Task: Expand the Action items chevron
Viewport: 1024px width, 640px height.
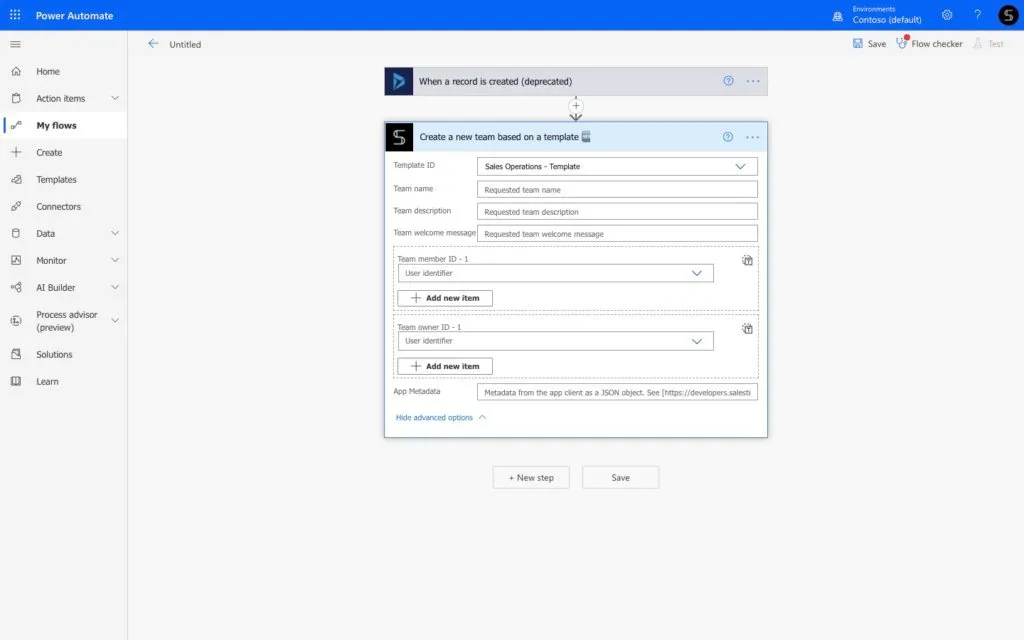Action: pyautogui.click(x=115, y=98)
